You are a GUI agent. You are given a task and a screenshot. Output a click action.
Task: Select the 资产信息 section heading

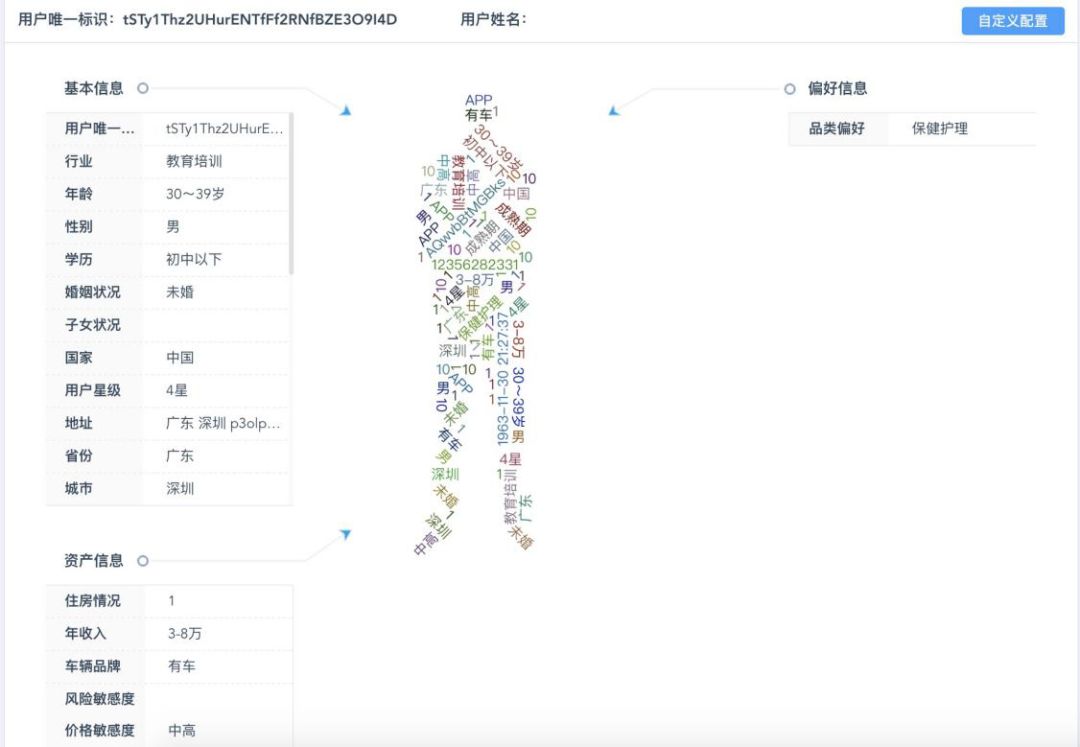tap(94, 561)
